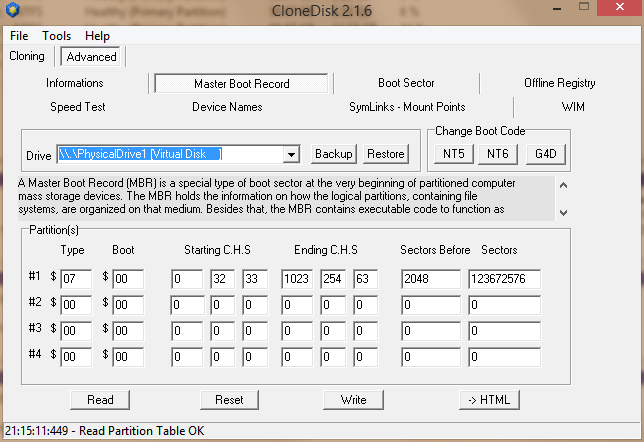This screenshot has width=644, height=442.
Task: Click partition #4 Sectors field
Action: click(504, 357)
